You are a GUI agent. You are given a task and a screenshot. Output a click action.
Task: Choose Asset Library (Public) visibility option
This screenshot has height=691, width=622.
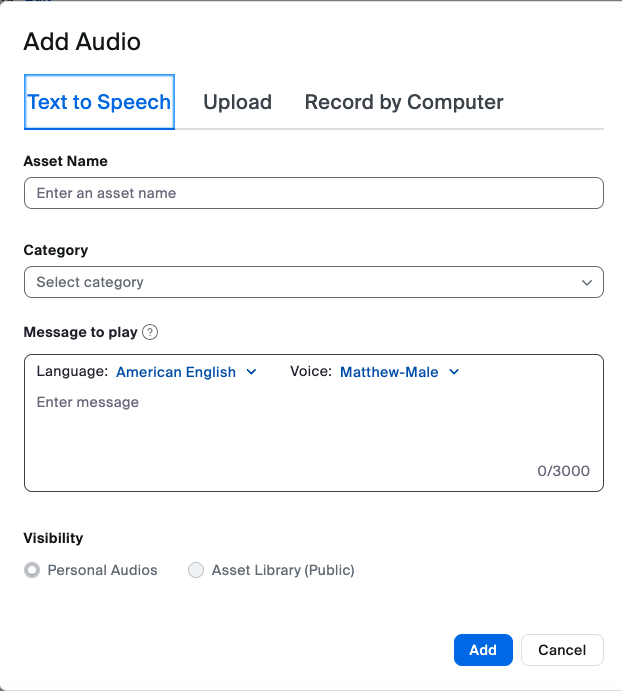tap(196, 570)
